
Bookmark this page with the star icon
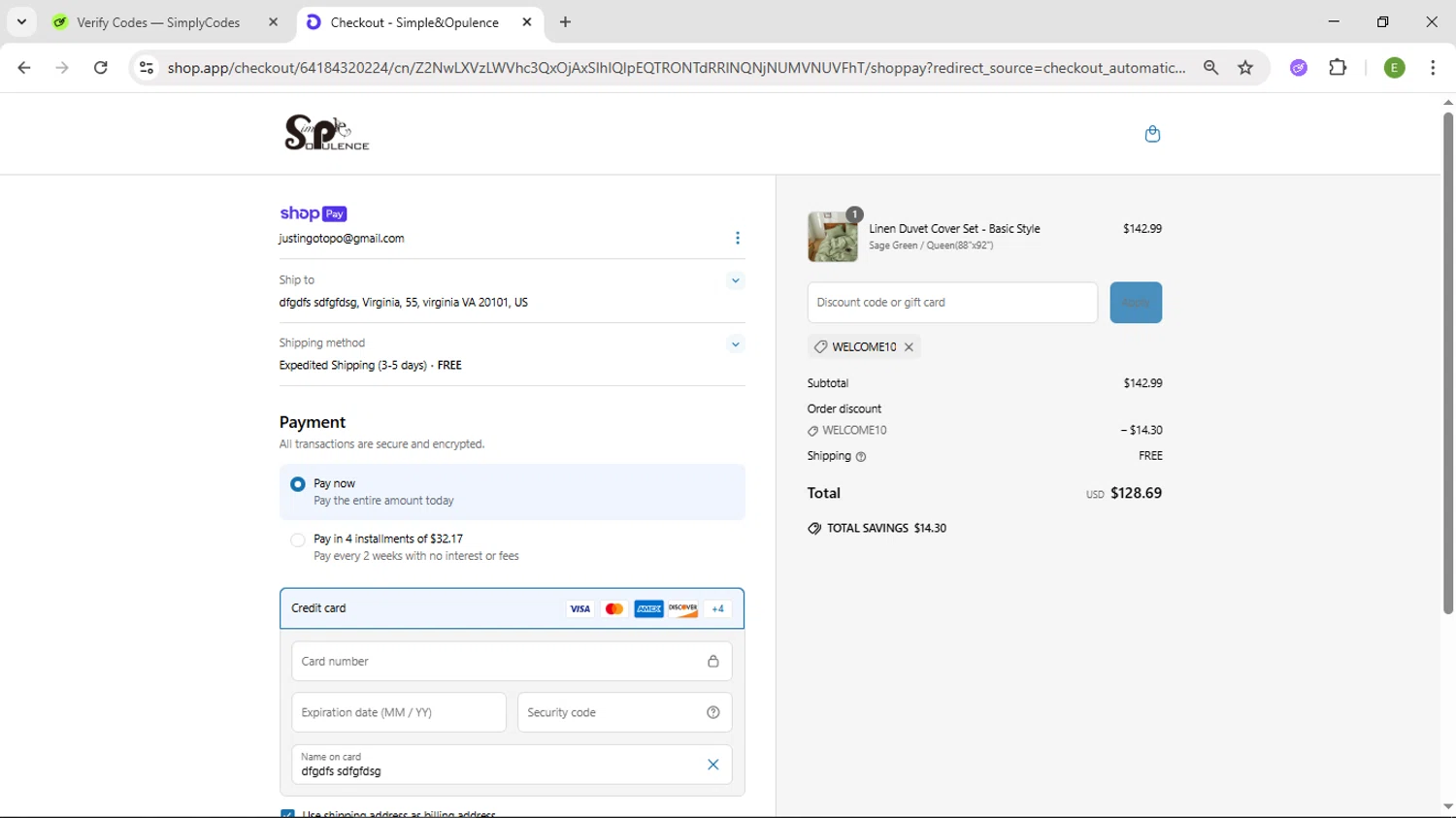pos(1245,68)
